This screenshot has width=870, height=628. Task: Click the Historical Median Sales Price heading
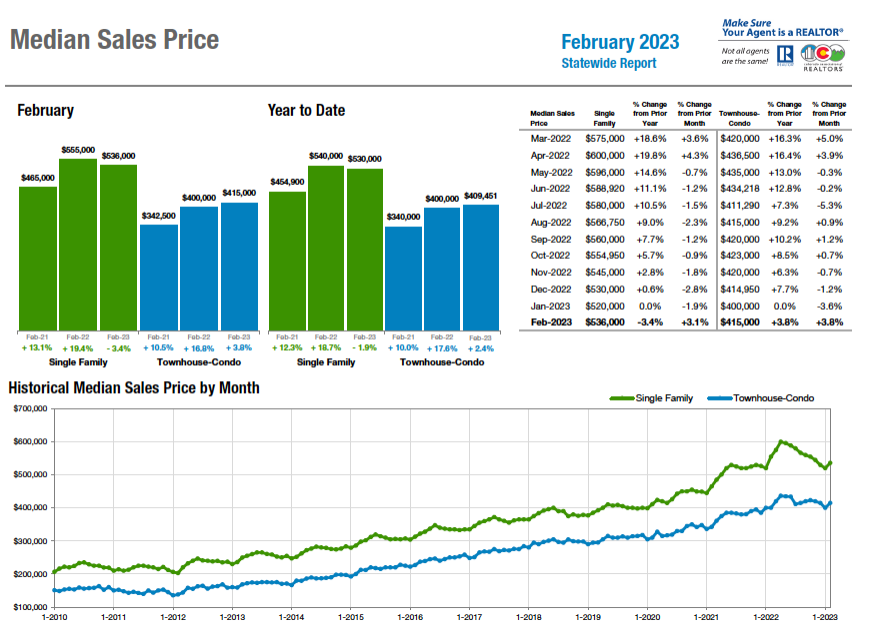[x=134, y=387]
